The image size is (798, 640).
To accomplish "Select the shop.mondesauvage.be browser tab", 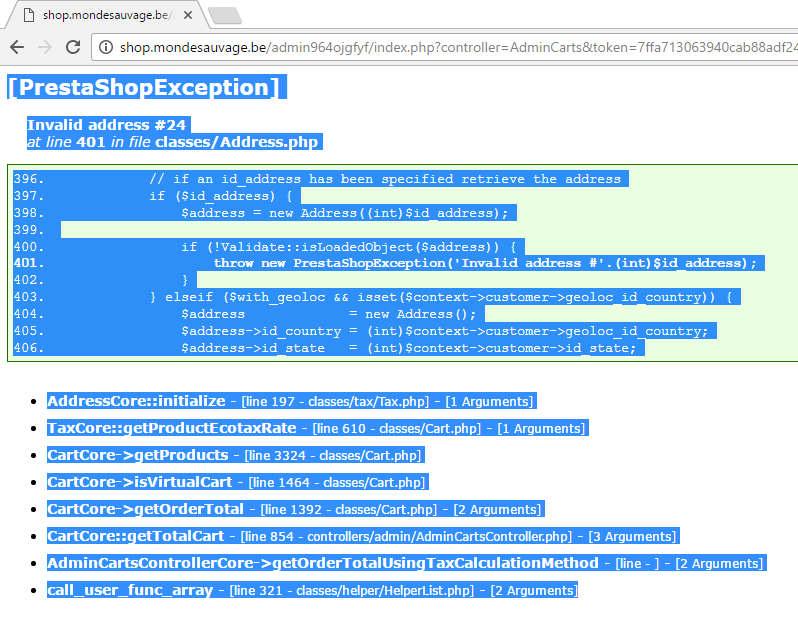I will coord(106,15).
